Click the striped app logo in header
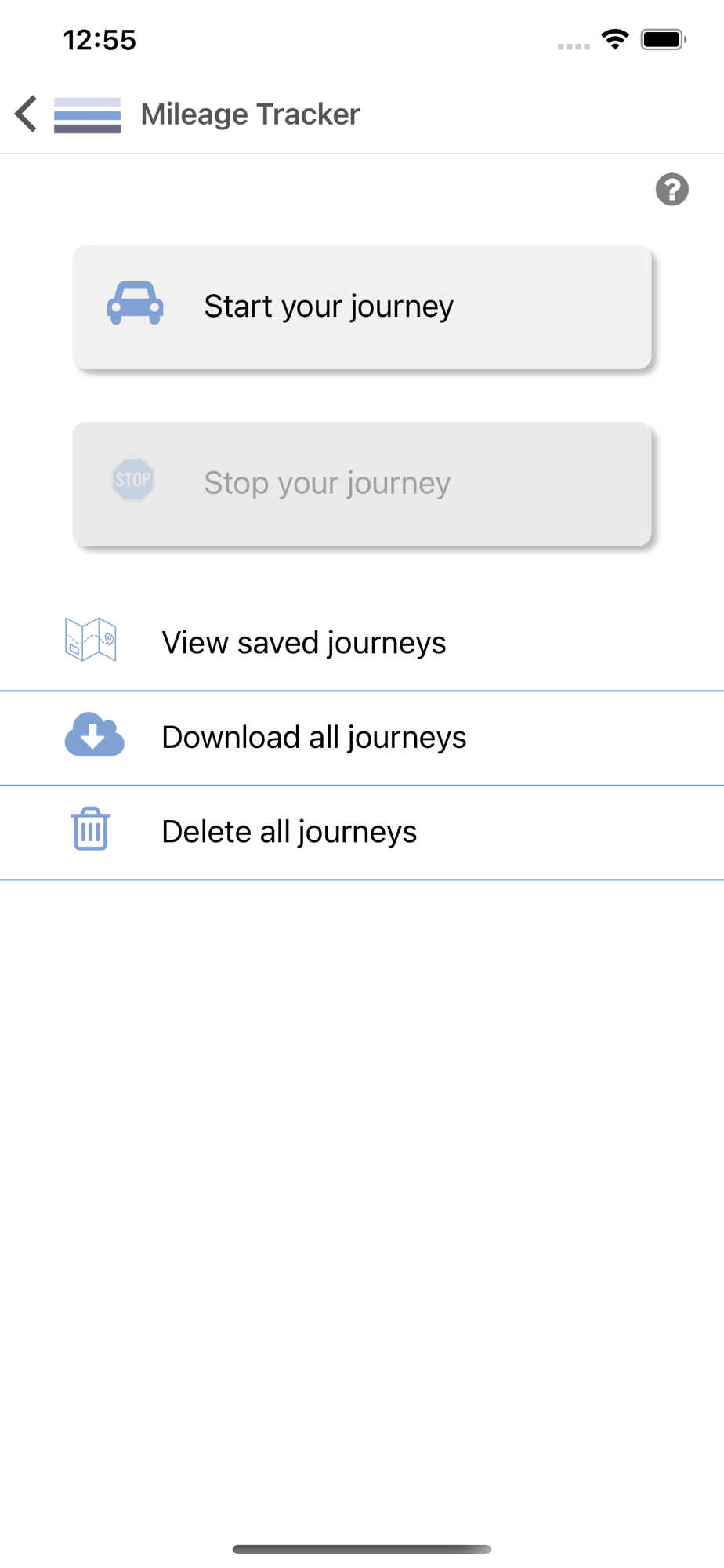Screen dimensions: 724x1568 pos(87,115)
